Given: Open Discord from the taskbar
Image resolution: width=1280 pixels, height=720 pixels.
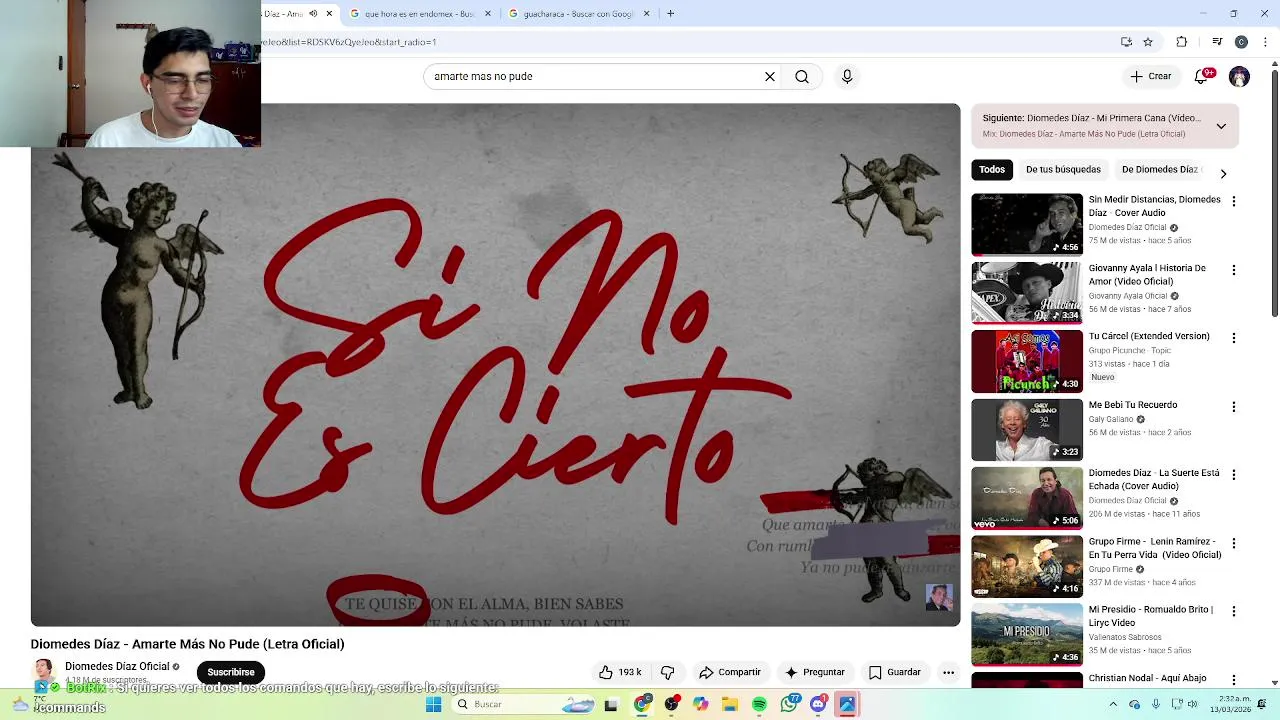Looking at the screenshot, I should tap(818, 705).
